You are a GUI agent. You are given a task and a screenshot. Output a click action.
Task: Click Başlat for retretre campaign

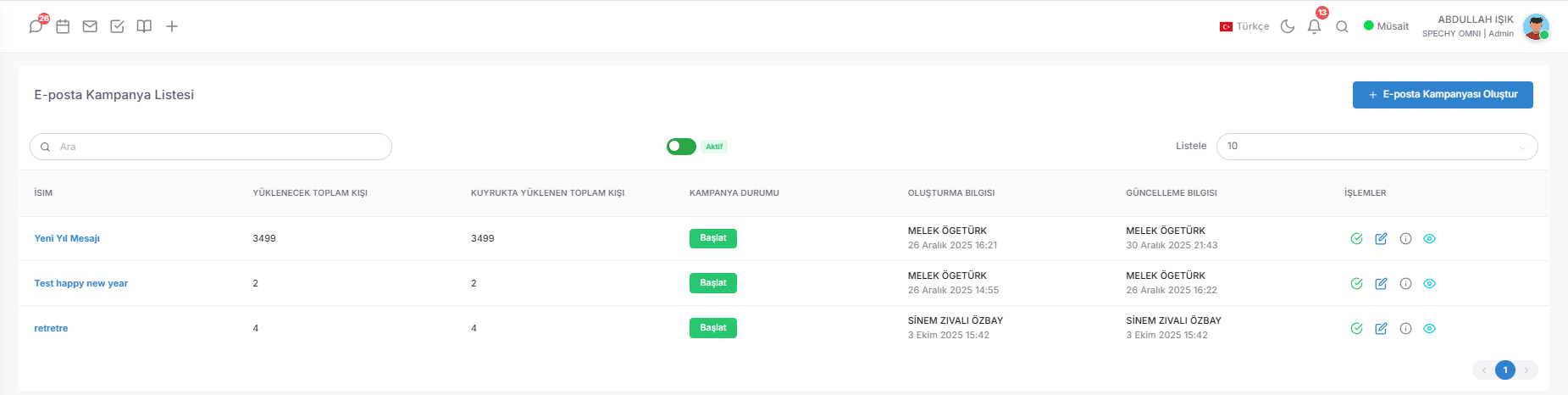pos(713,328)
